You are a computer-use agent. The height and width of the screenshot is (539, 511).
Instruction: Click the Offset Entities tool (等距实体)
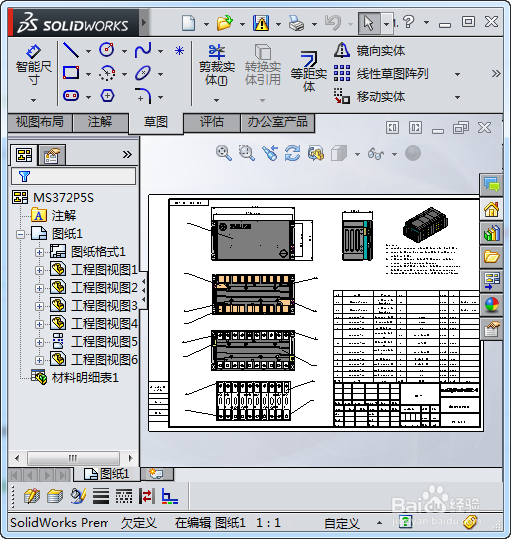[x=308, y=72]
